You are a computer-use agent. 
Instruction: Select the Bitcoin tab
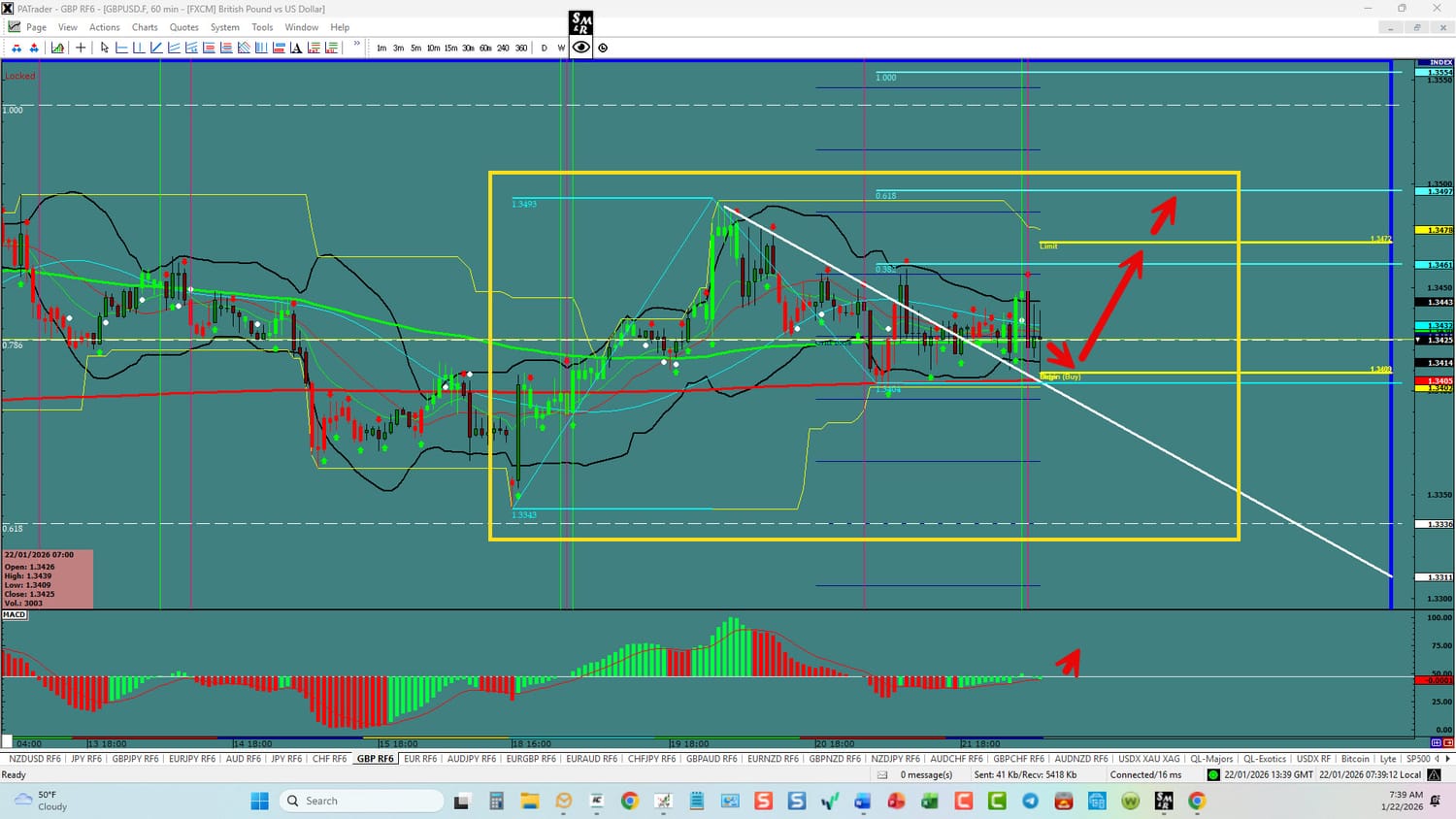point(1355,759)
